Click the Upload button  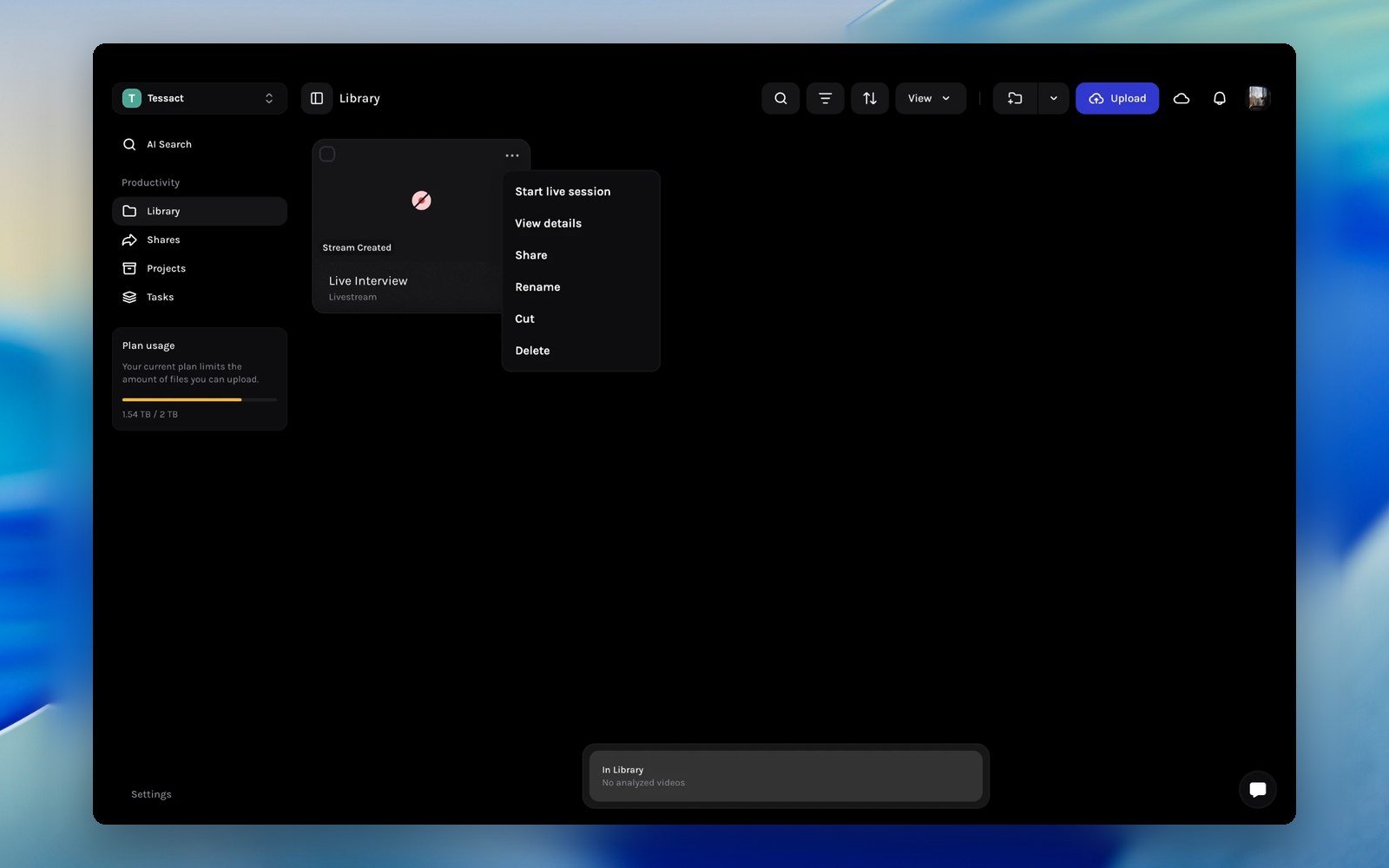coord(1117,98)
